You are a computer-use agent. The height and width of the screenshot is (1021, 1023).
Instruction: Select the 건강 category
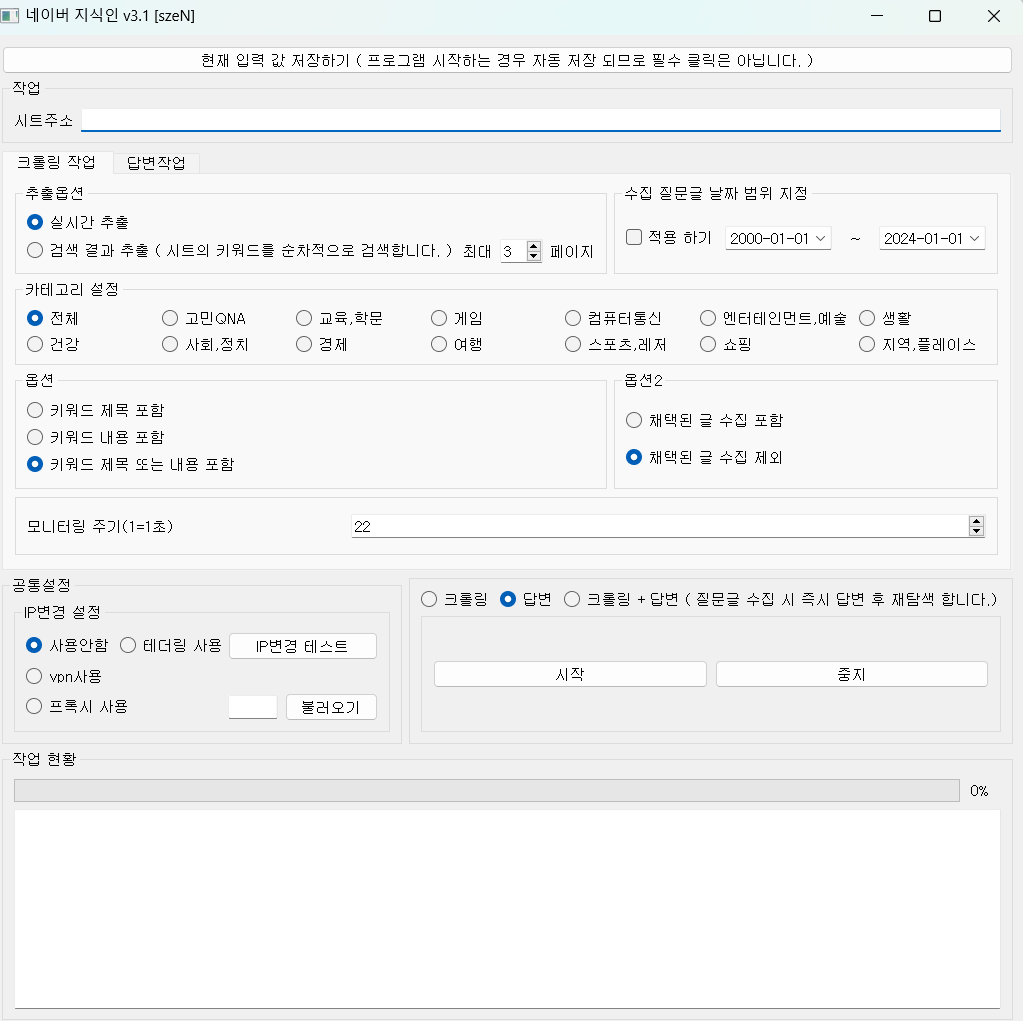(53, 344)
